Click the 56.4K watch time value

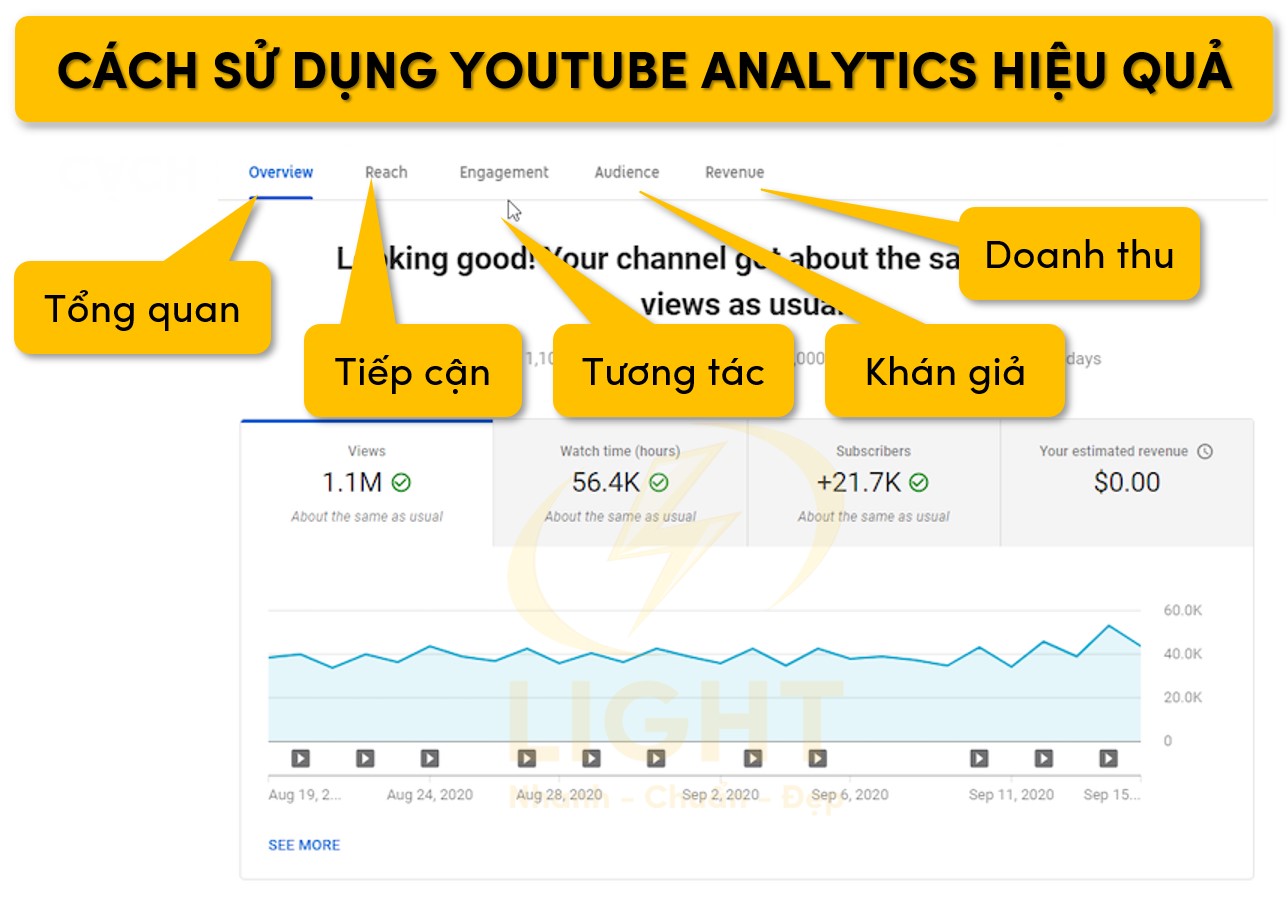click(606, 483)
